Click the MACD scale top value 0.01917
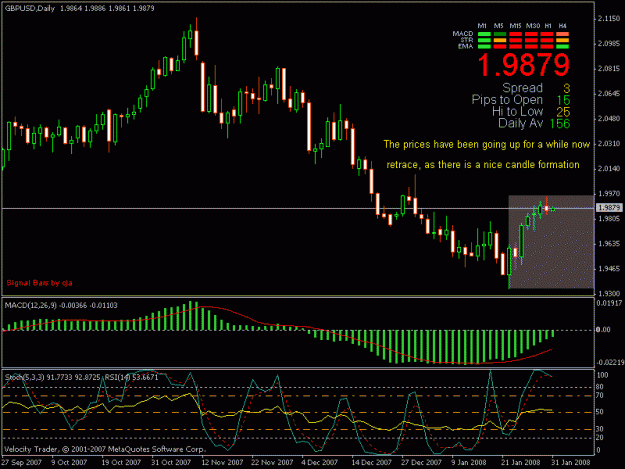625x469 pixels. click(609, 303)
